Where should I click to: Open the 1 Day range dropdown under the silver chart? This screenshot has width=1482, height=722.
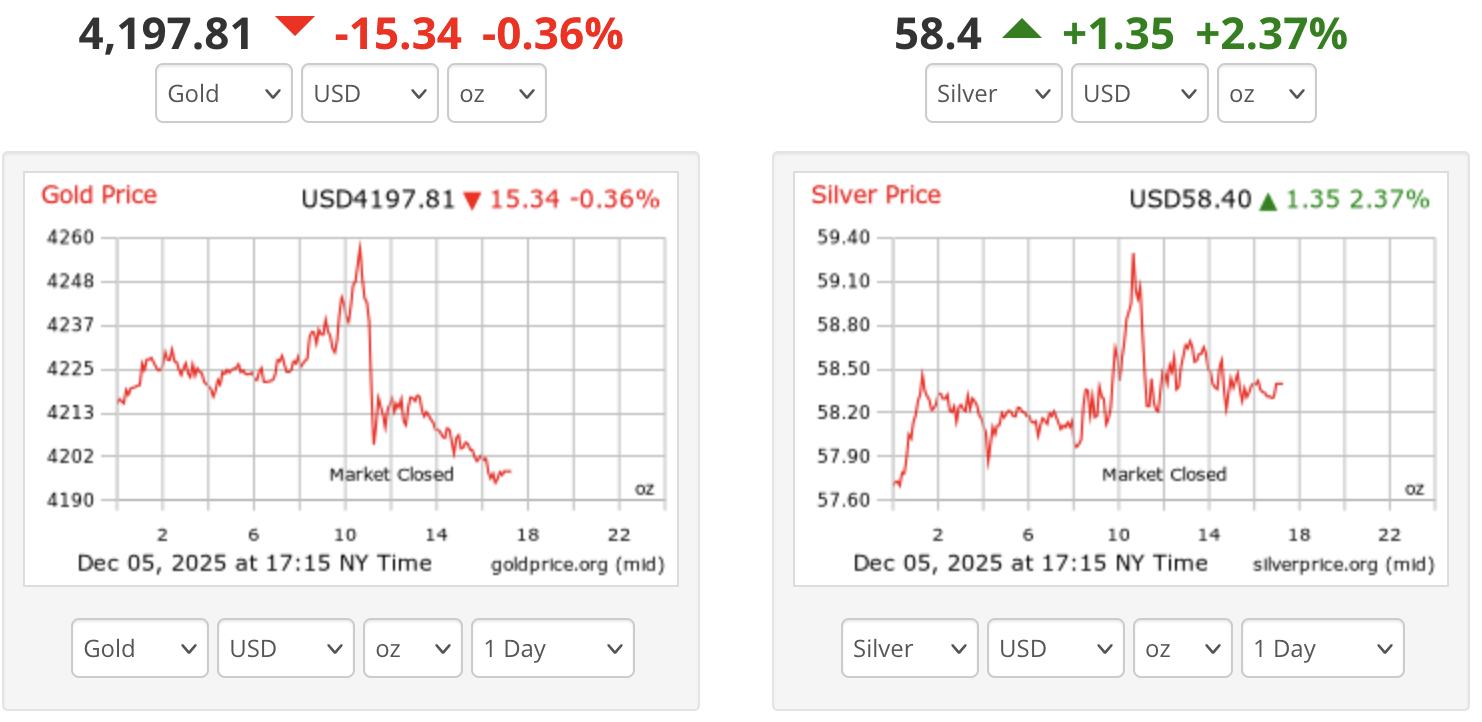1323,648
